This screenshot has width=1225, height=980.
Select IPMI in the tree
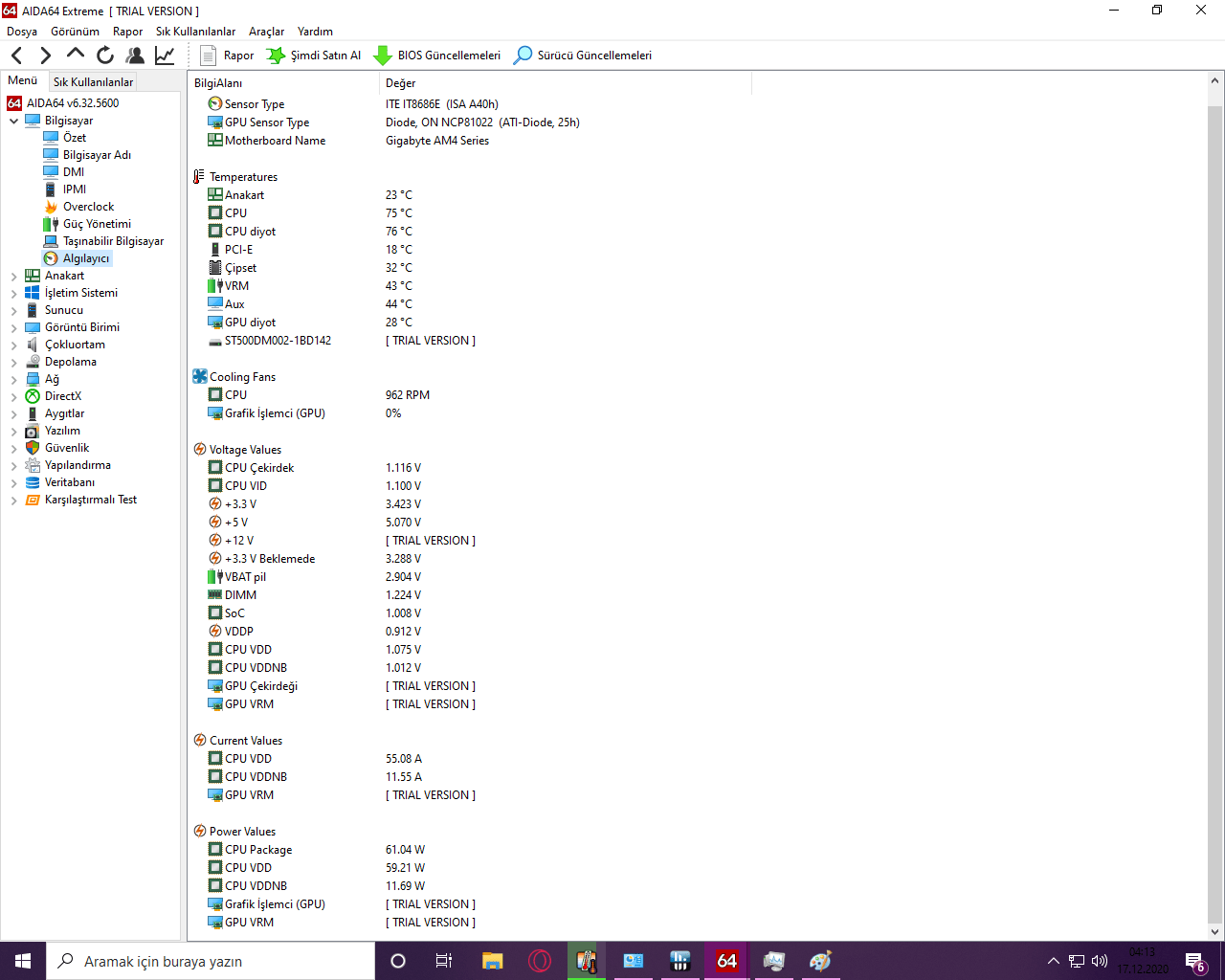(x=75, y=189)
